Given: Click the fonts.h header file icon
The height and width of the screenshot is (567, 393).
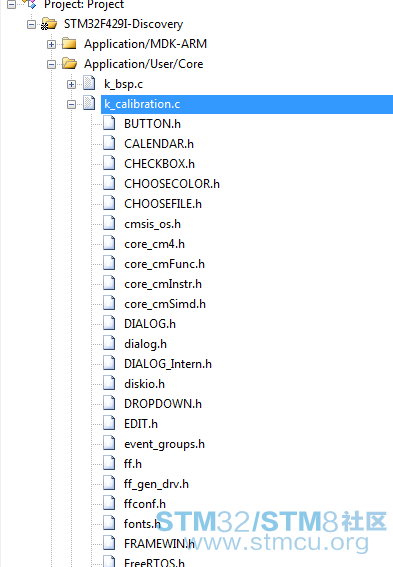Looking at the screenshot, I should [x=109, y=523].
